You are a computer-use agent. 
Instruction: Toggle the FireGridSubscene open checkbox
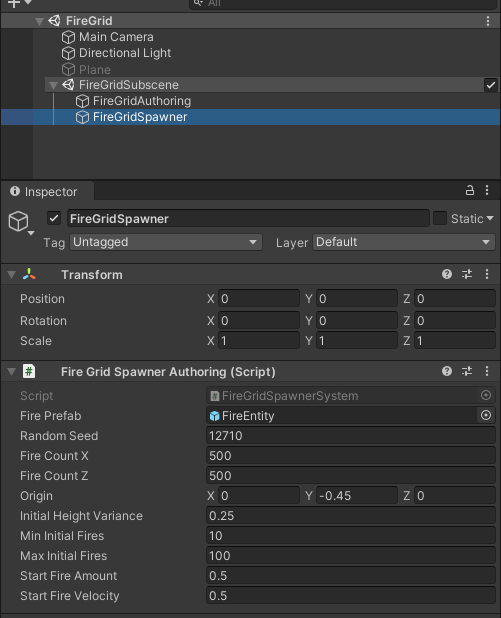[x=491, y=85]
